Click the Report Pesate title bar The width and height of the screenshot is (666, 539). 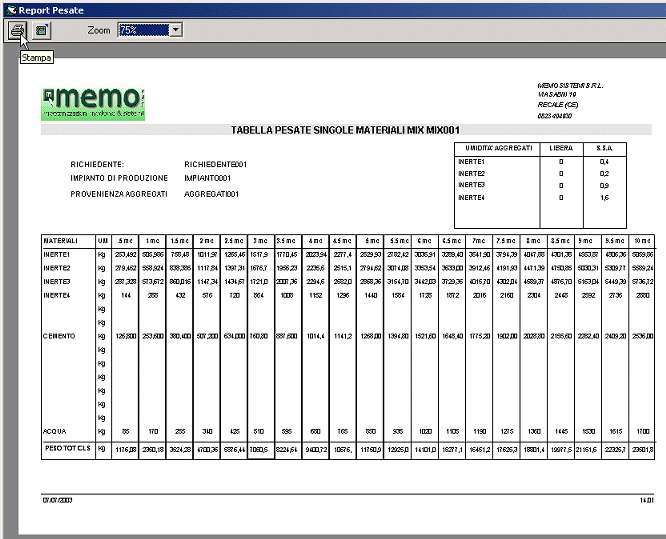click(x=335, y=10)
